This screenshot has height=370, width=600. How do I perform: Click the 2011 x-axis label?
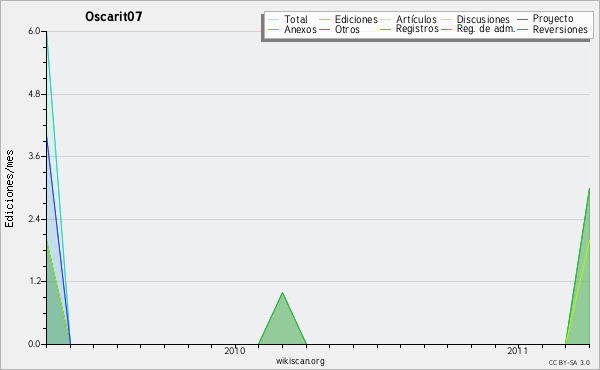pyautogui.click(x=518, y=351)
